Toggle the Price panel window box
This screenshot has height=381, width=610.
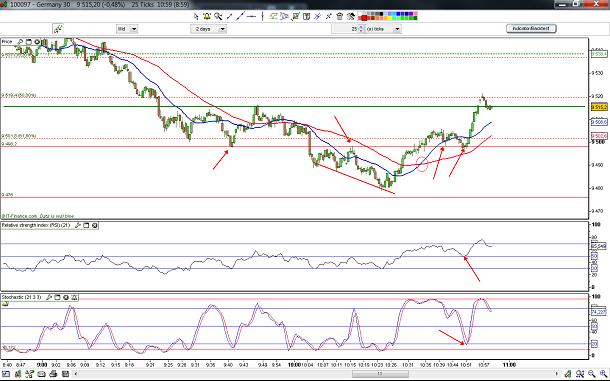coord(28,42)
